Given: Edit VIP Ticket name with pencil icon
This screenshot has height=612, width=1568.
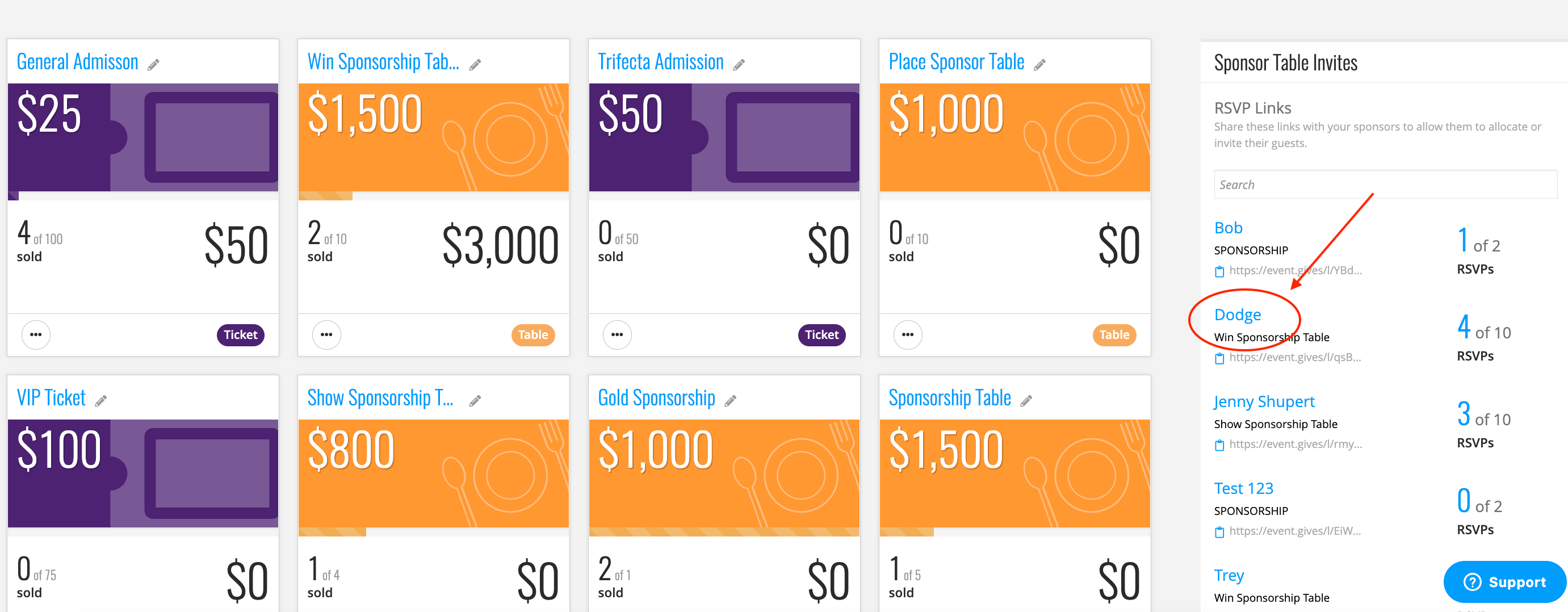Looking at the screenshot, I should pos(101,401).
